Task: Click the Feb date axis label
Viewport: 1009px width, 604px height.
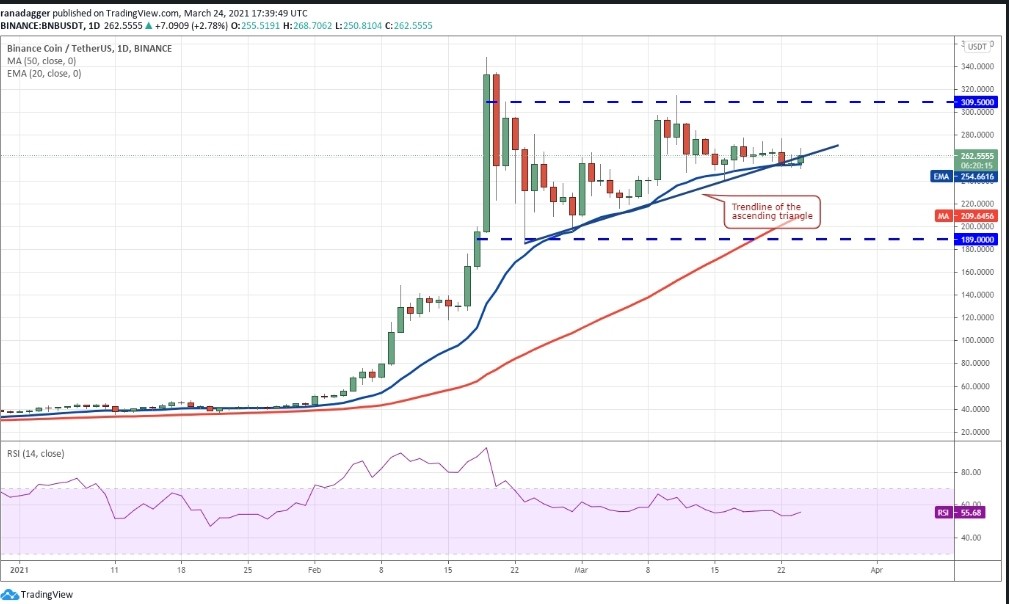Action: point(314,570)
